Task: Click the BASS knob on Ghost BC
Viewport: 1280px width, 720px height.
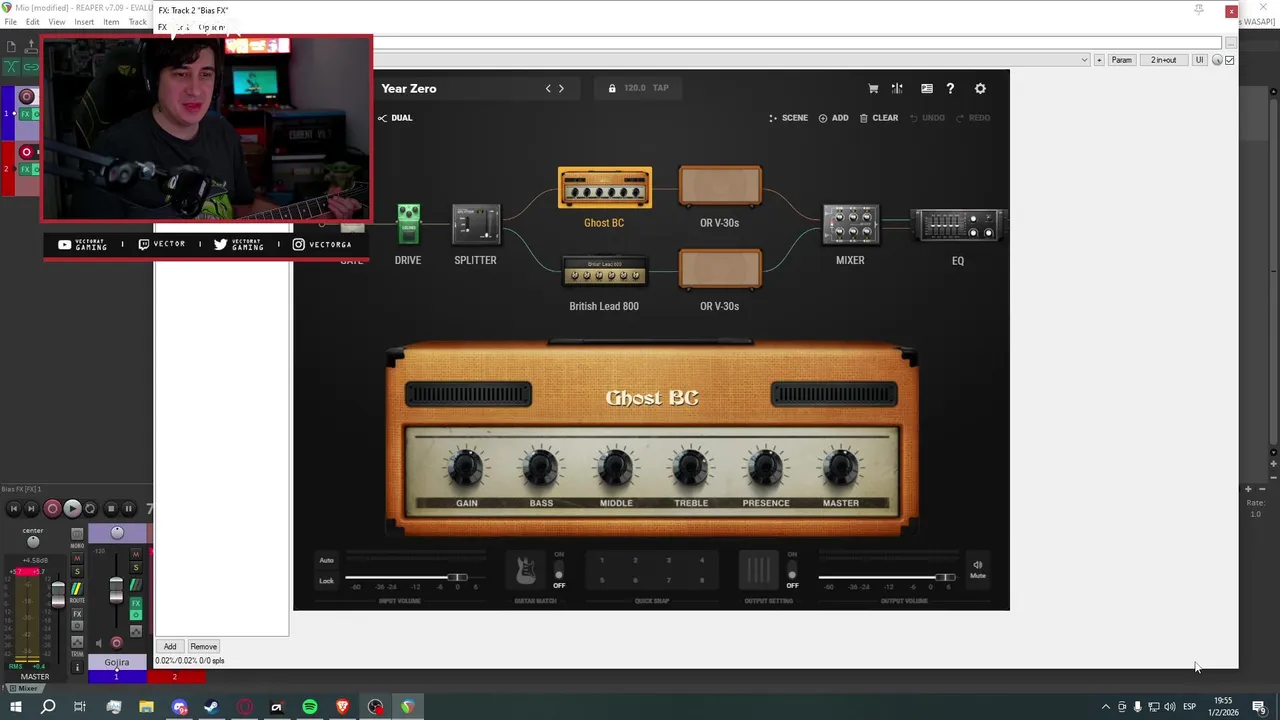Action: tap(541, 467)
